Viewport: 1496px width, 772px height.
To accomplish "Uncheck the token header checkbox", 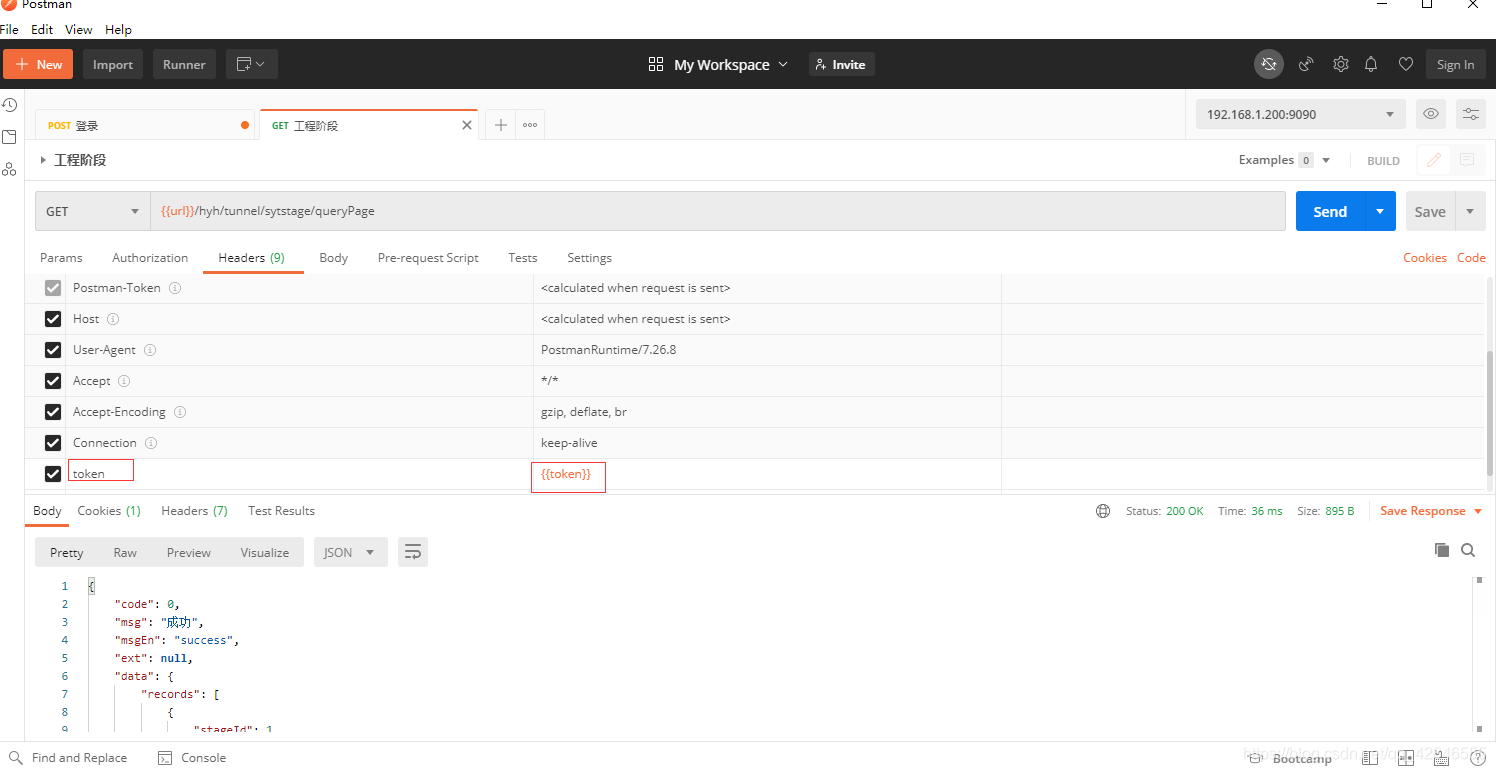I will pos(53,474).
